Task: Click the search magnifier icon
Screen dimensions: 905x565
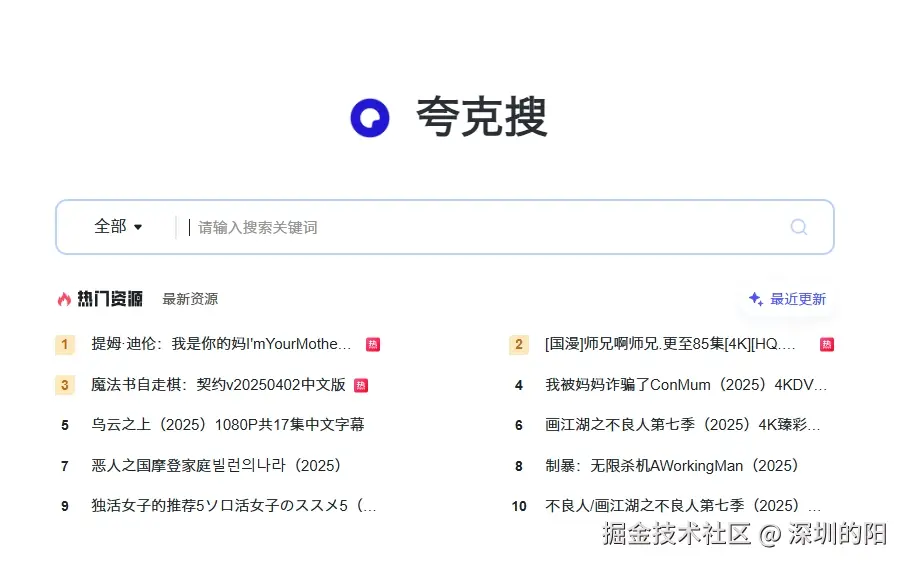Action: pos(798,227)
